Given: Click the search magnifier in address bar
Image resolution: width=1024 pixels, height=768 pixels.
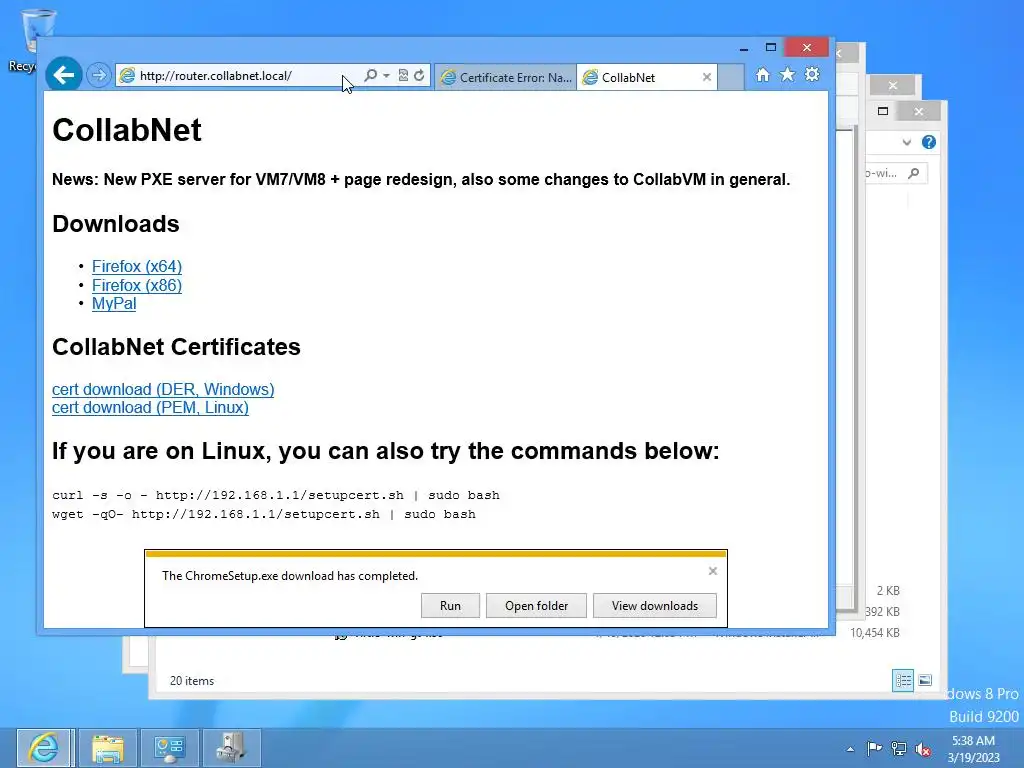Looking at the screenshot, I should click(x=370, y=75).
